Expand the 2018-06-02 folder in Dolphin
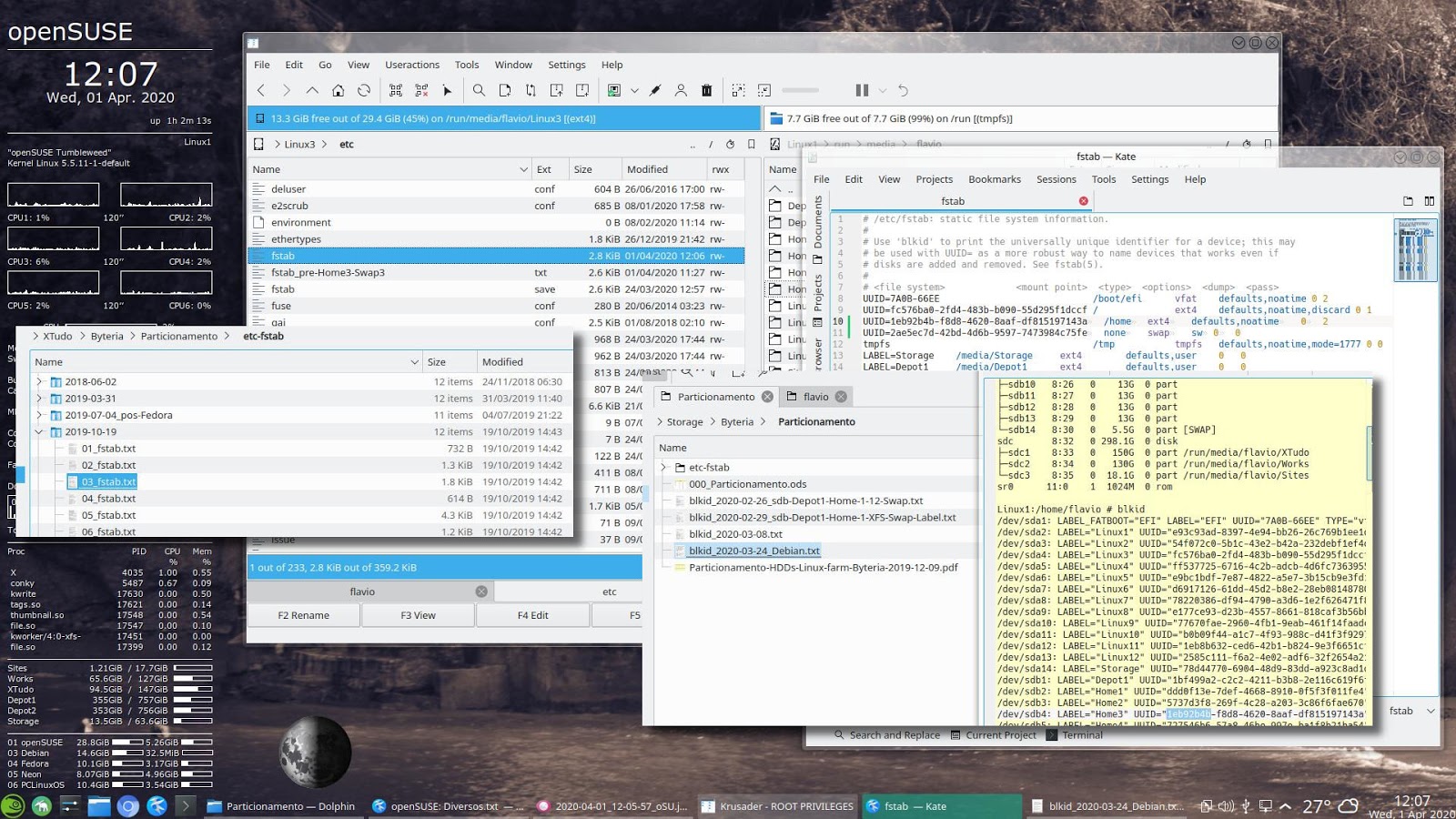Screen dimensions: 1456x819 [x=39, y=382]
